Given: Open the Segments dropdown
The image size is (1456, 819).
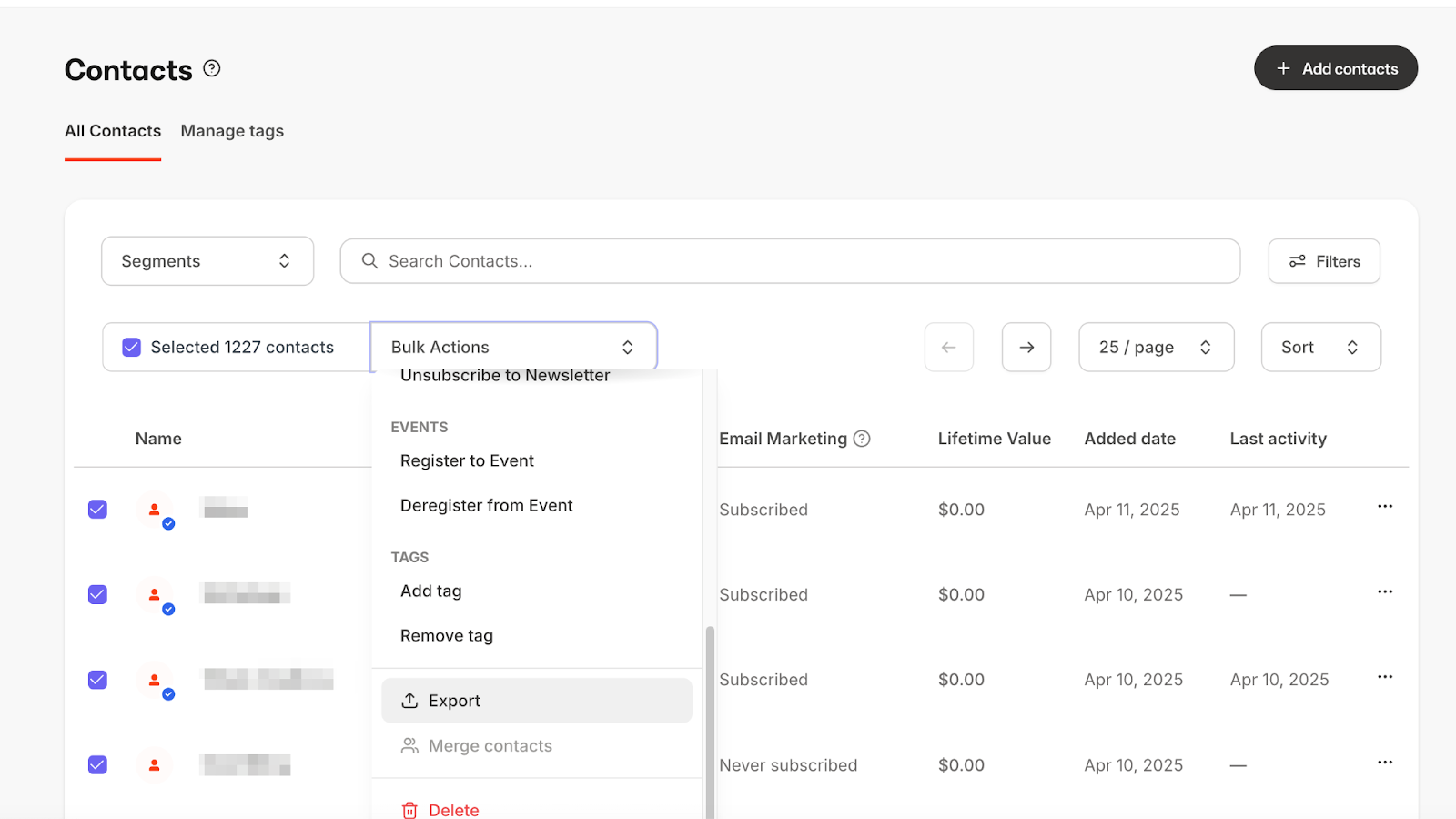Looking at the screenshot, I should tap(207, 261).
